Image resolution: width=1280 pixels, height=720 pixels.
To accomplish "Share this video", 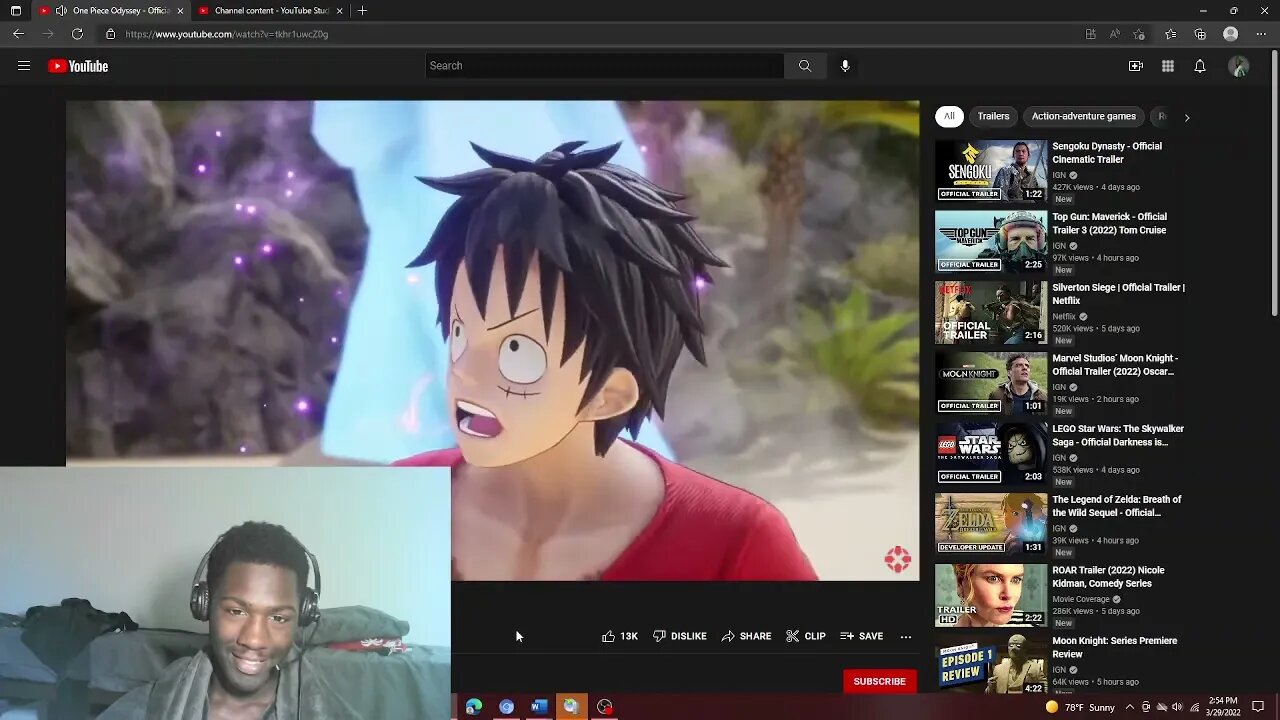I will pos(746,636).
